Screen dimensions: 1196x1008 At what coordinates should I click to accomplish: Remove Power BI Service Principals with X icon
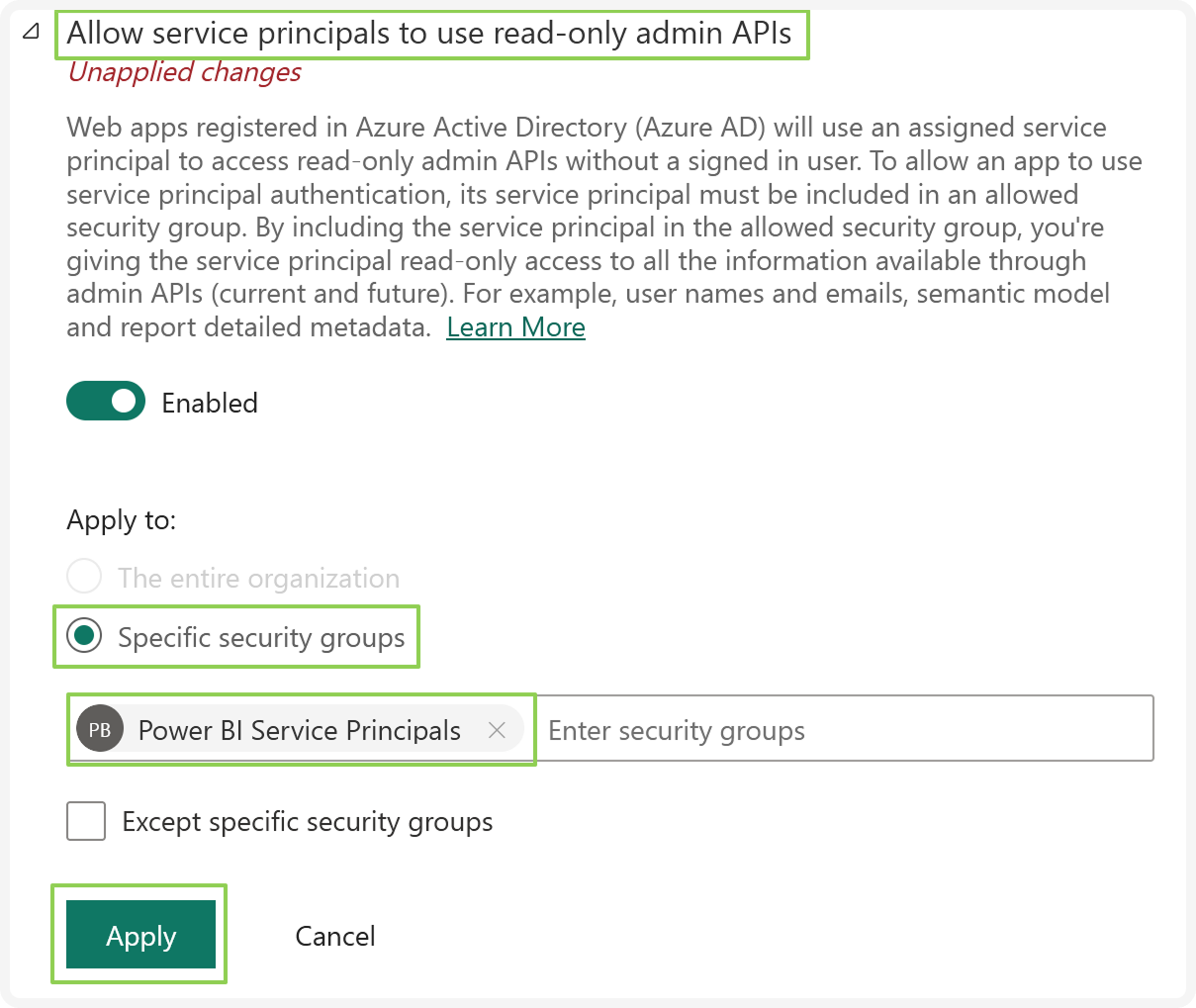point(497,730)
